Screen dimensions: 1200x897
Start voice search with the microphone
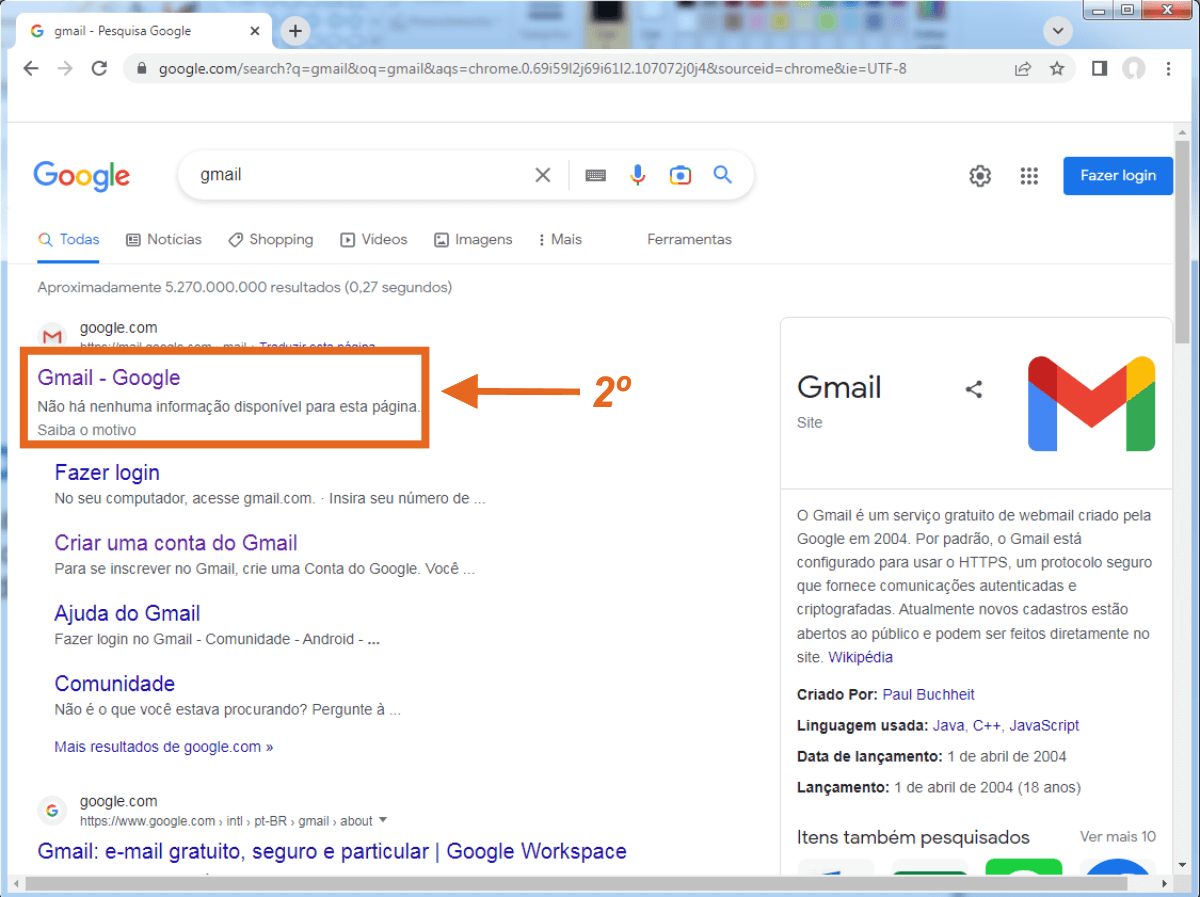(638, 175)
